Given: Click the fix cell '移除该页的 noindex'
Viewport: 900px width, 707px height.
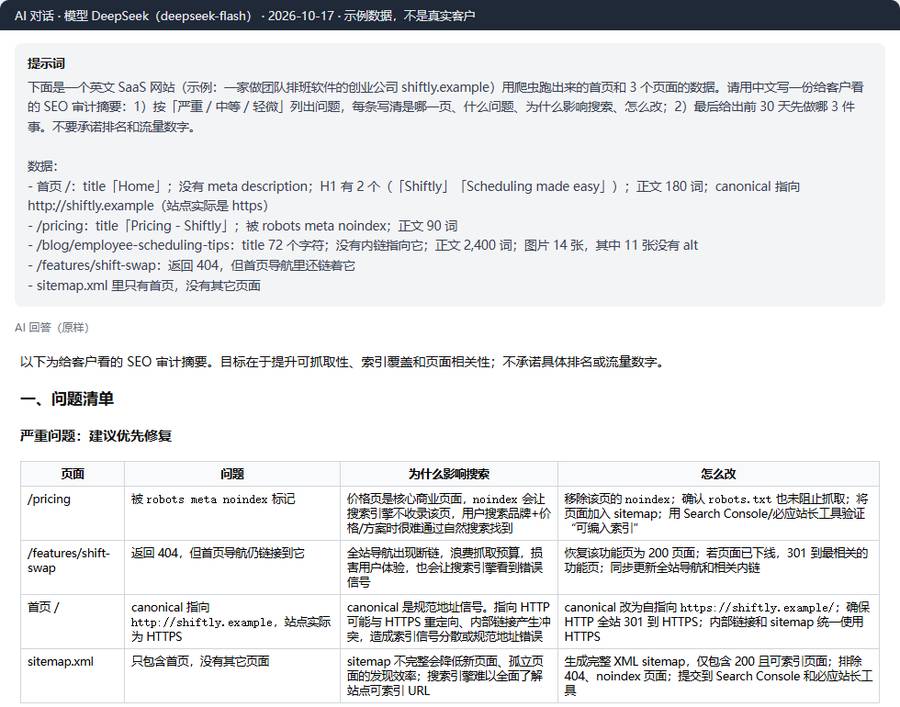Looking at the screenshot, I should coord(718,513).
